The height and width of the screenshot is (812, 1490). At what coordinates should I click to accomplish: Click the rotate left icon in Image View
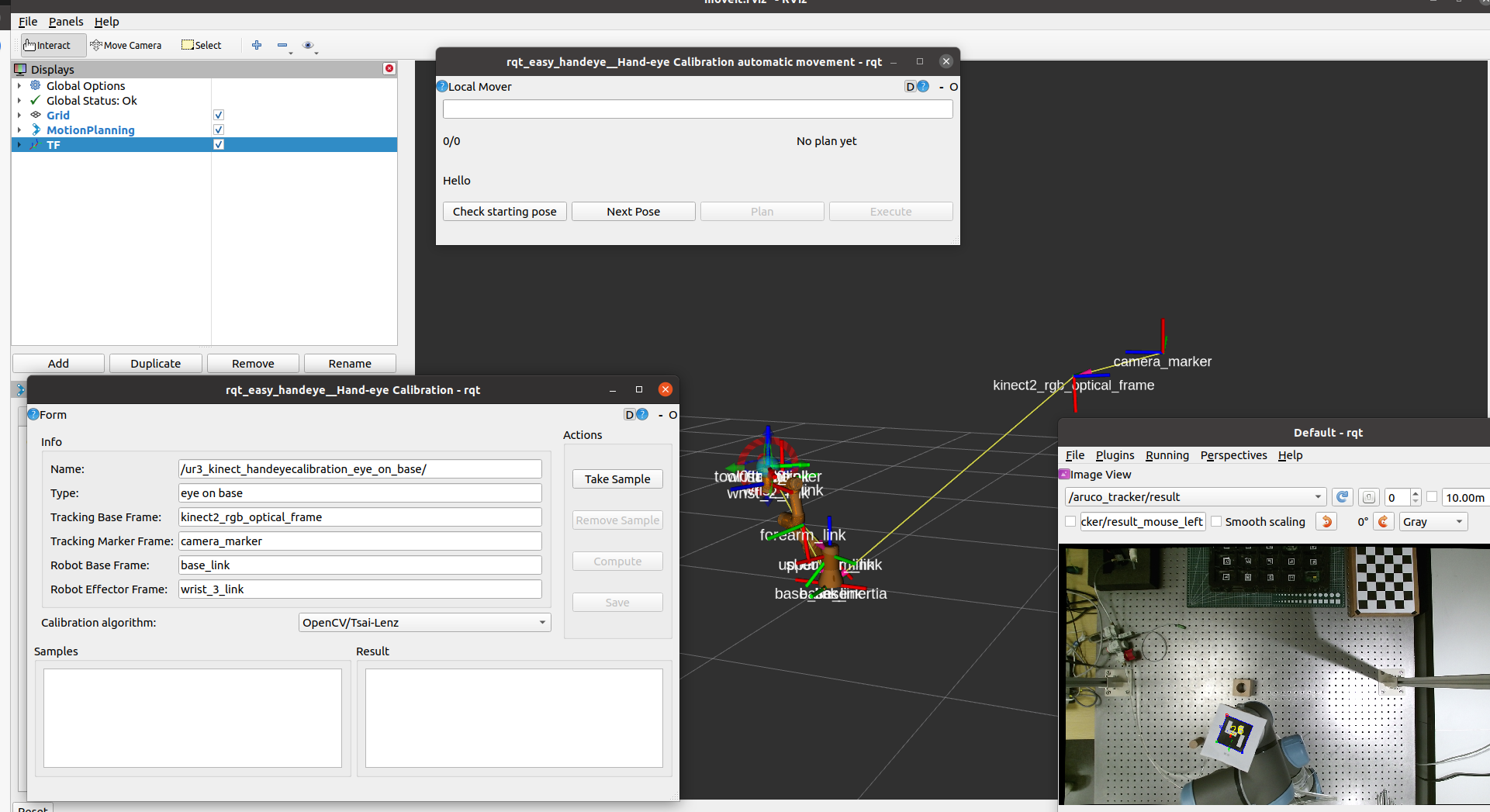(x=1326, y=521)
